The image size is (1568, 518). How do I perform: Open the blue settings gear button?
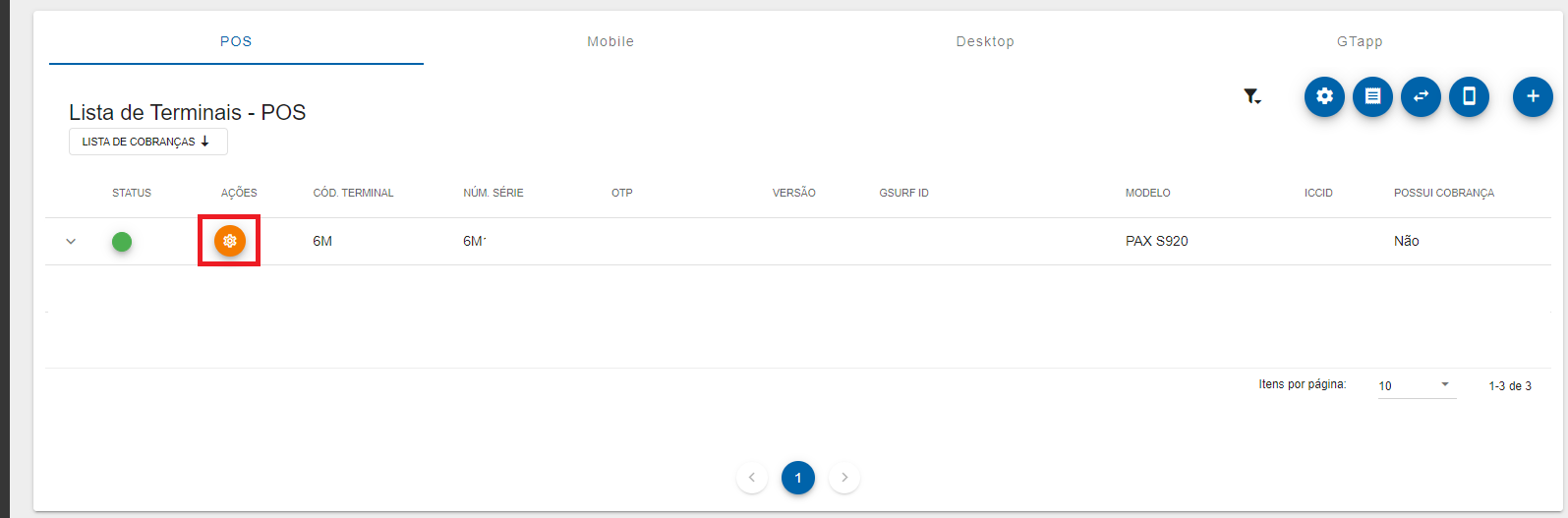[x=1324, y=96]
